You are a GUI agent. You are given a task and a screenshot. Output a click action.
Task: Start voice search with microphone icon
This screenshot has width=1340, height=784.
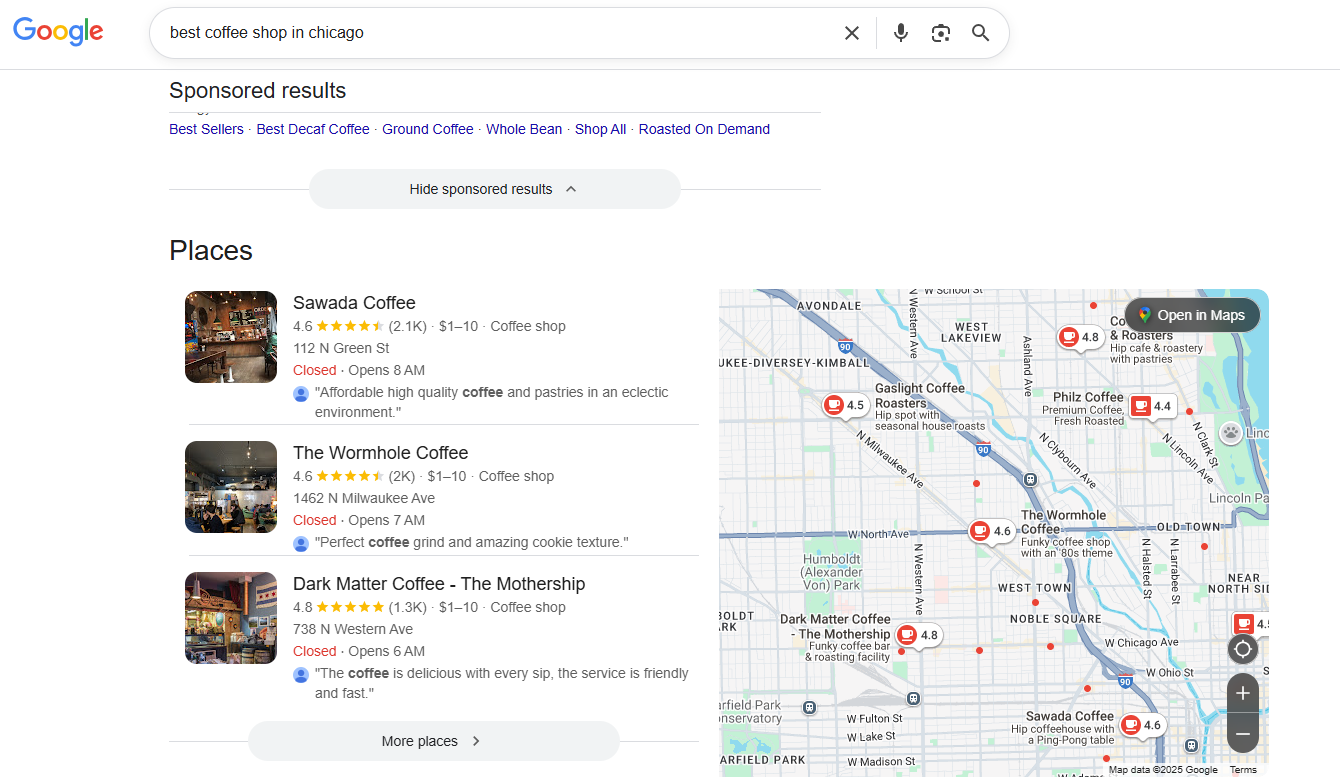[901, 33]
